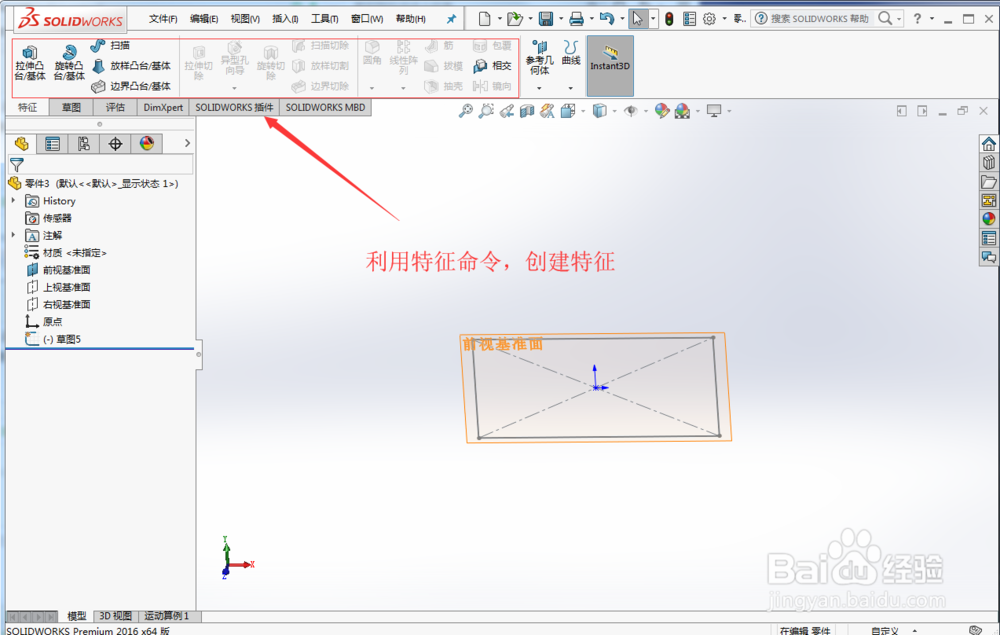
Task: Undo the last action via toolbar
Action: [x=607, y=19]
